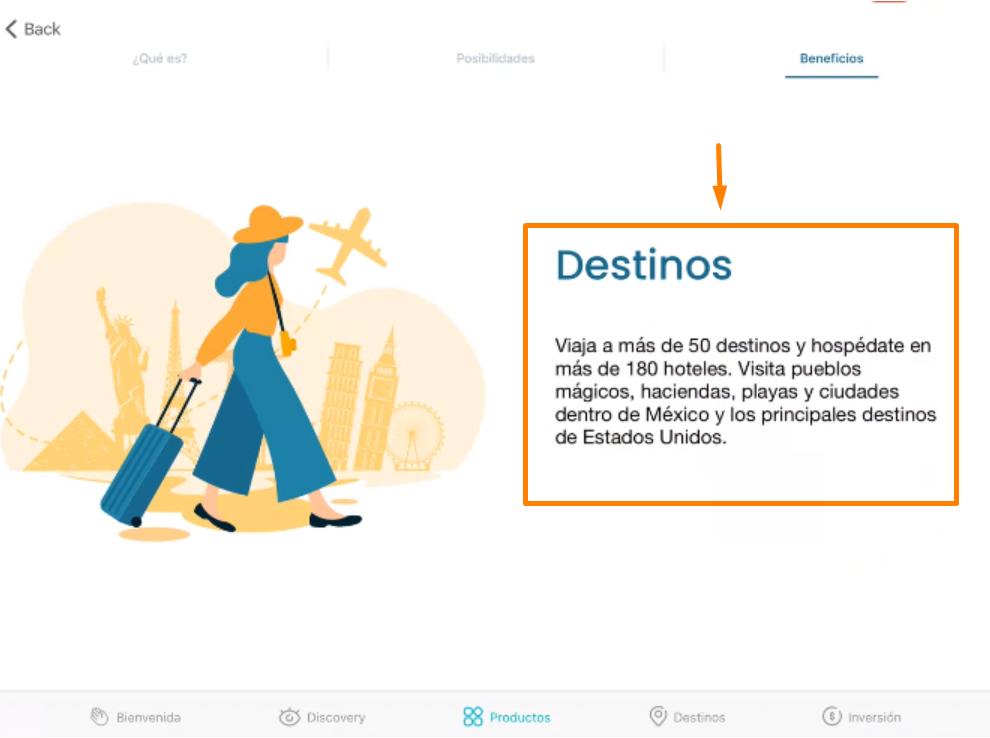
Task: Tap the Bienvenida hand icon
Action: [99, 717]
